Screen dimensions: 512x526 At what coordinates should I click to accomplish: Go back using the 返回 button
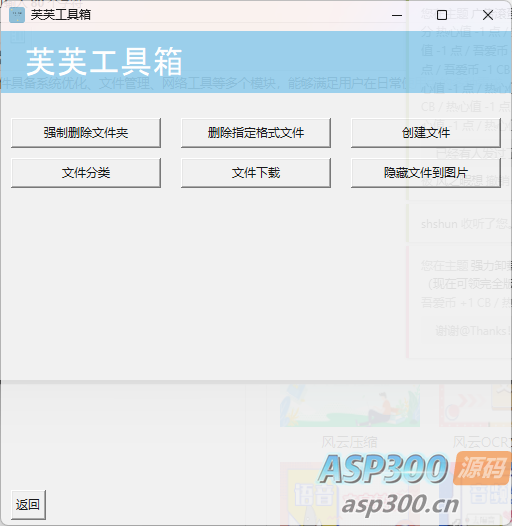click(28, 505)
